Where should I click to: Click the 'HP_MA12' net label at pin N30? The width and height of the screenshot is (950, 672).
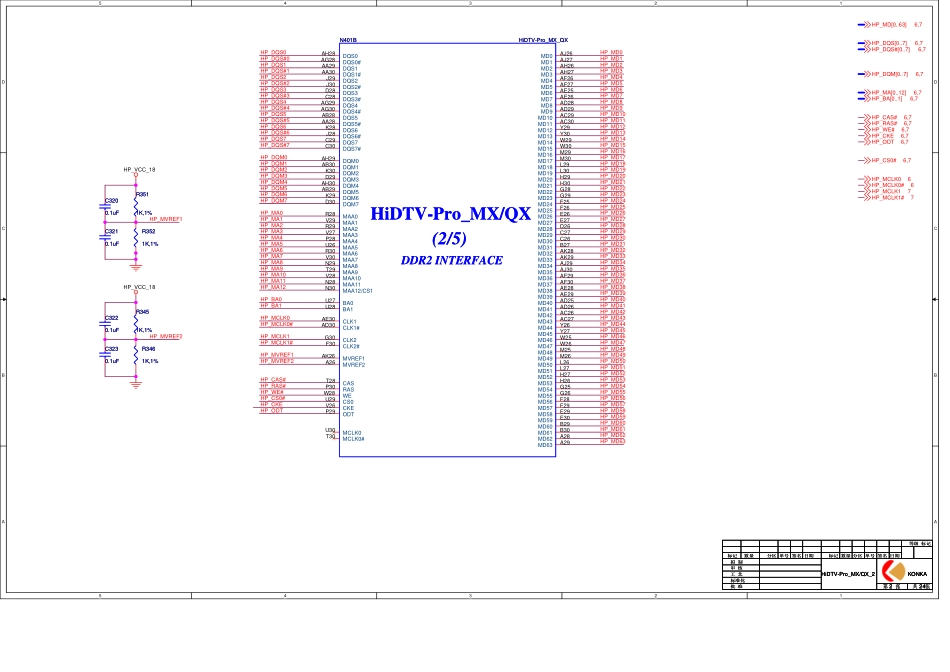point(273,287)
